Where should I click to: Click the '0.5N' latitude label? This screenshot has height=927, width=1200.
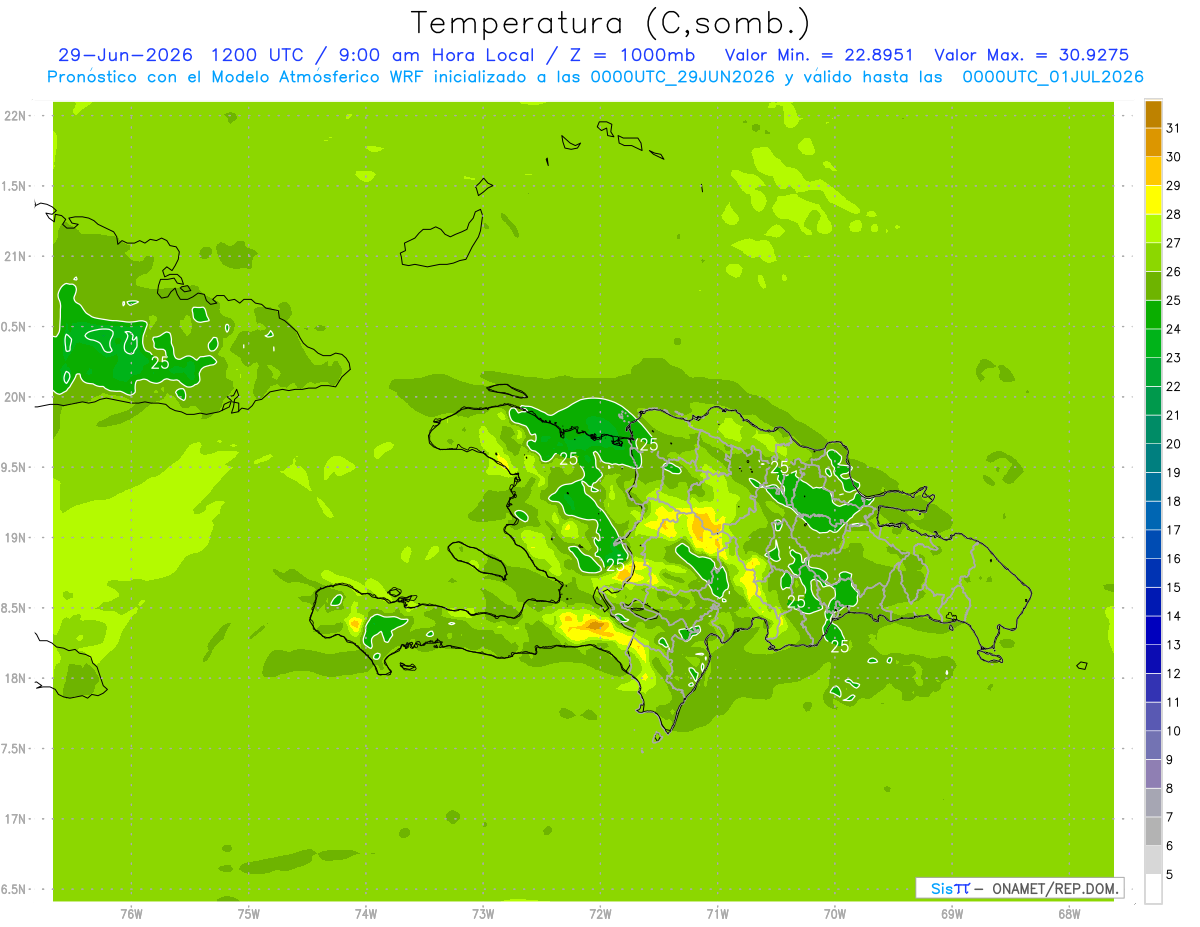click(14, 327)
